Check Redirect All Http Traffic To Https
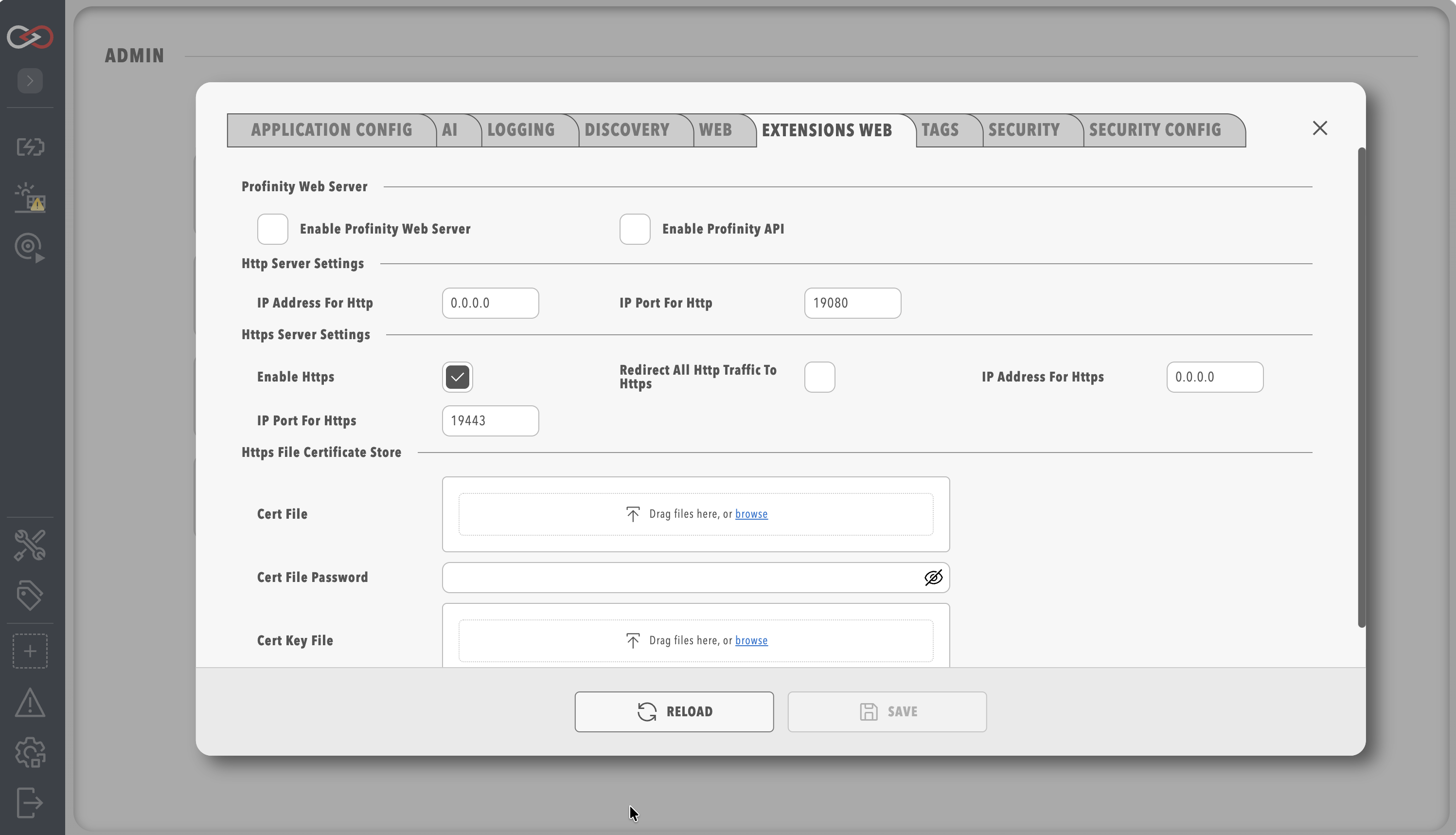The width and height of the screenshot is (1456, 835). tap(819, 377)
